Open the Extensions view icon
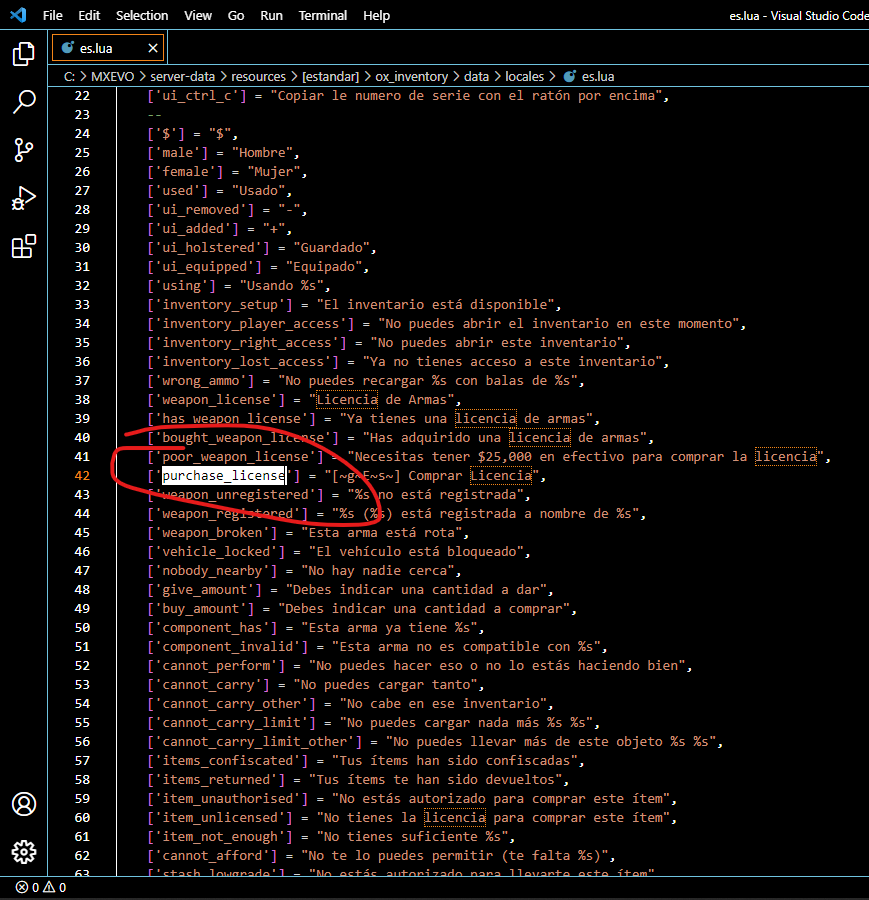This screenshot has width=869, height=900. (x=24, y=247)
